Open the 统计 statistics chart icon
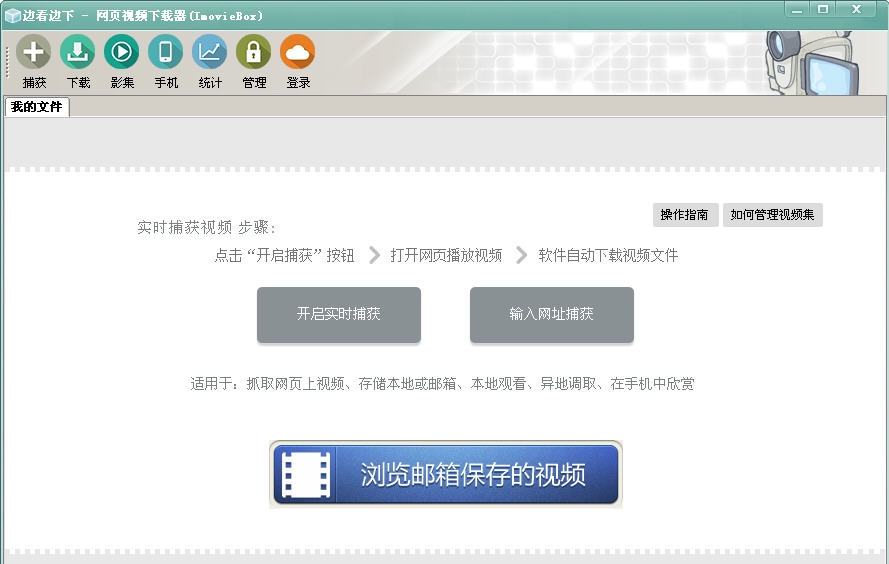Image resolution: width=889 pixels, height=564 pixels. click(x=209, y=52)
